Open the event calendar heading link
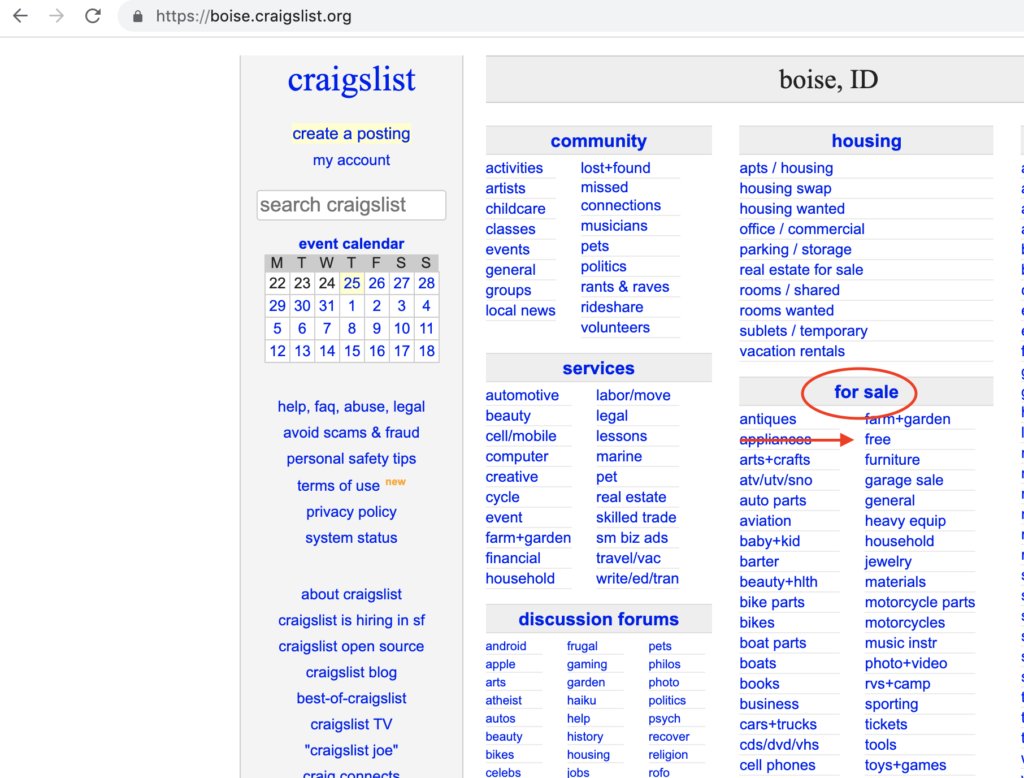 coord(351,244)
